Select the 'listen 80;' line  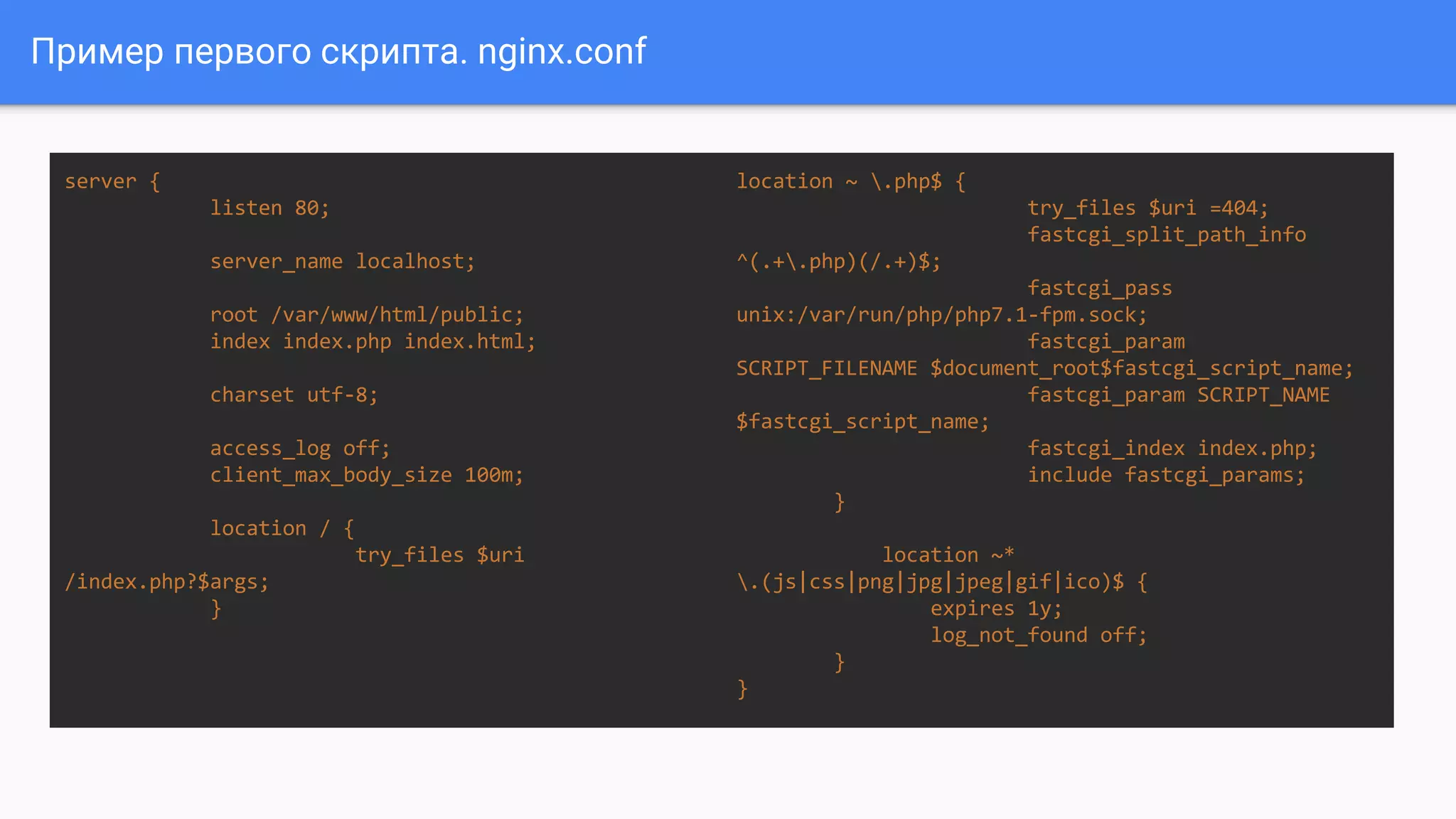pos(270,208)
